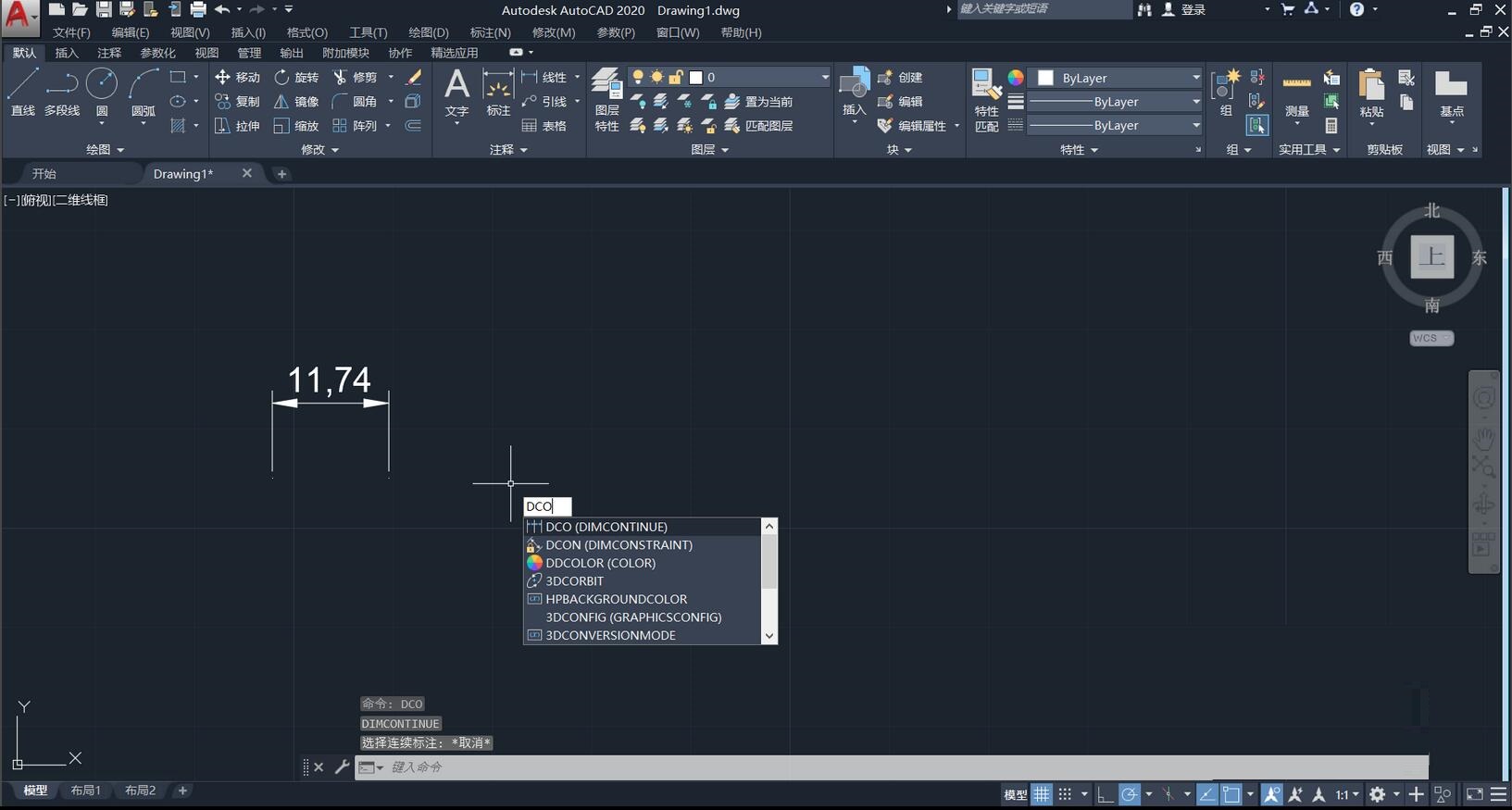Screen dimensions: 1512x810
Task: Open the annotation scale 1:1 dropdown
Action: point(1347,794)
